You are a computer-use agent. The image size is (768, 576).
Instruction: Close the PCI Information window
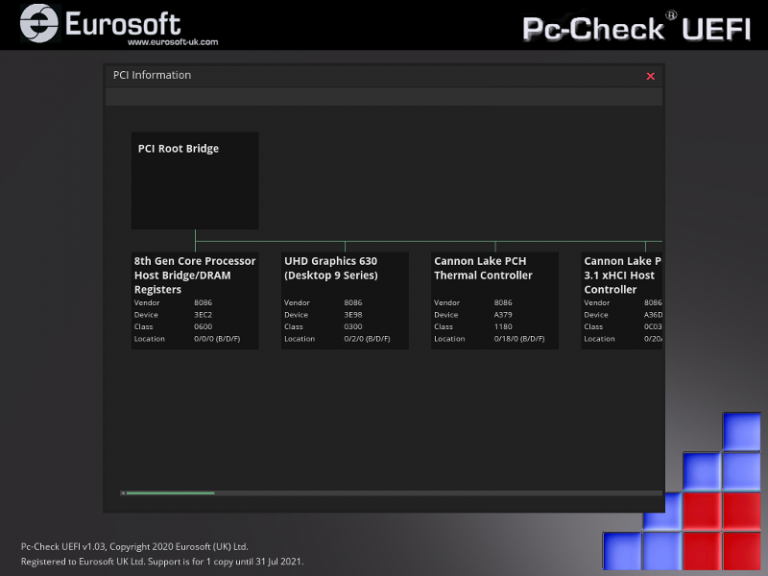click(x=650, y=76)
